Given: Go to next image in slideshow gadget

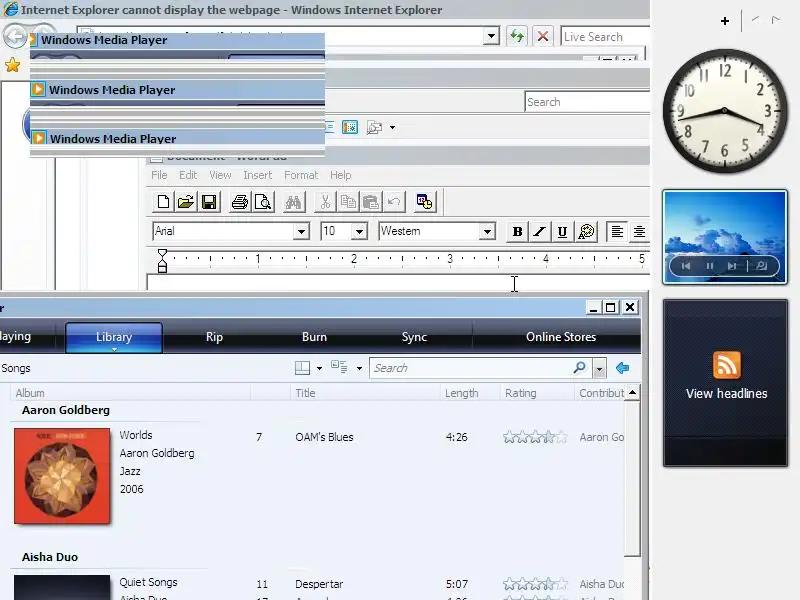Looking at the screenshot, I should pyautogui.click(x=732, y=266).
